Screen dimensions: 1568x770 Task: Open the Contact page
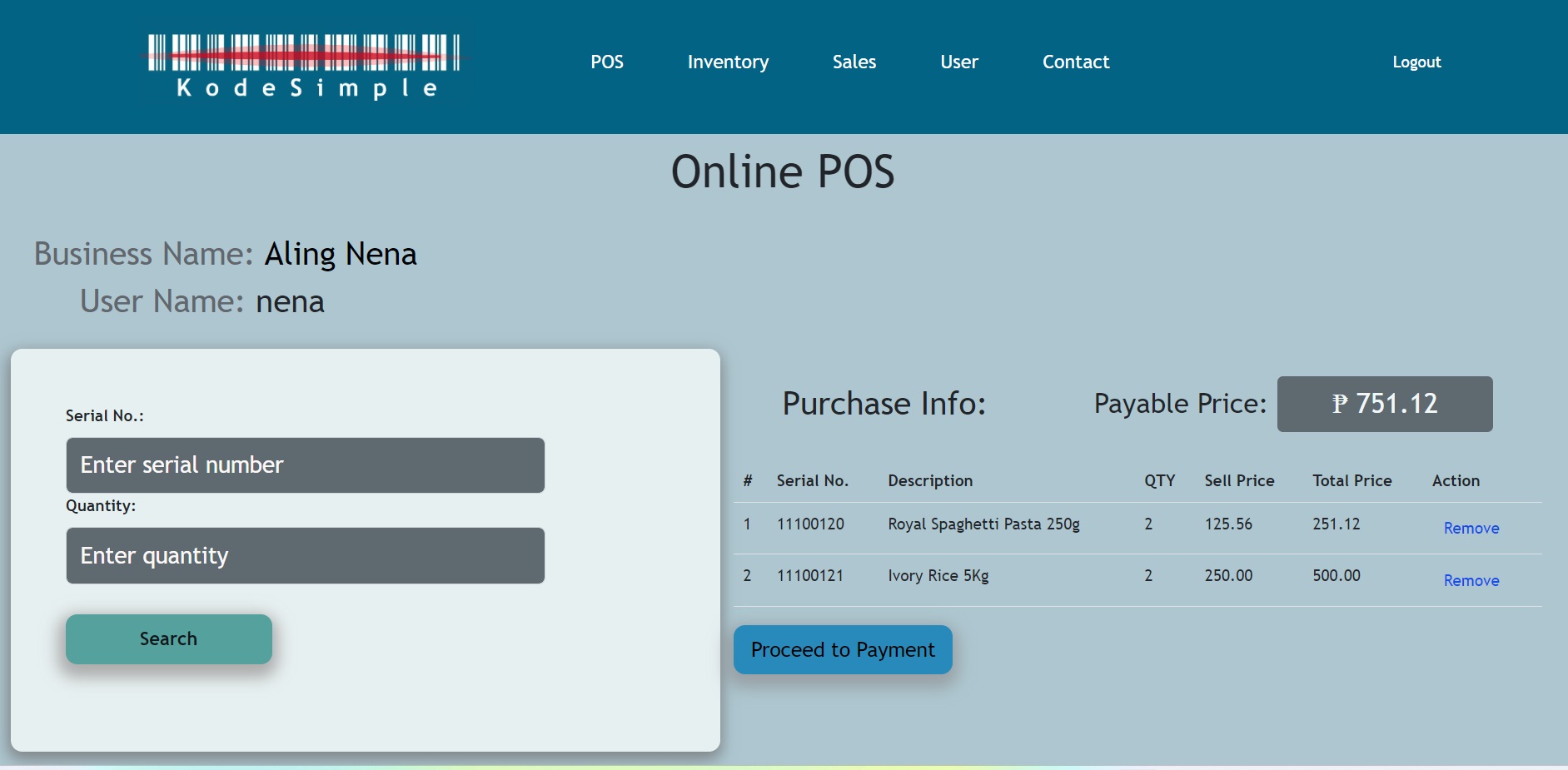[1075, 62]
